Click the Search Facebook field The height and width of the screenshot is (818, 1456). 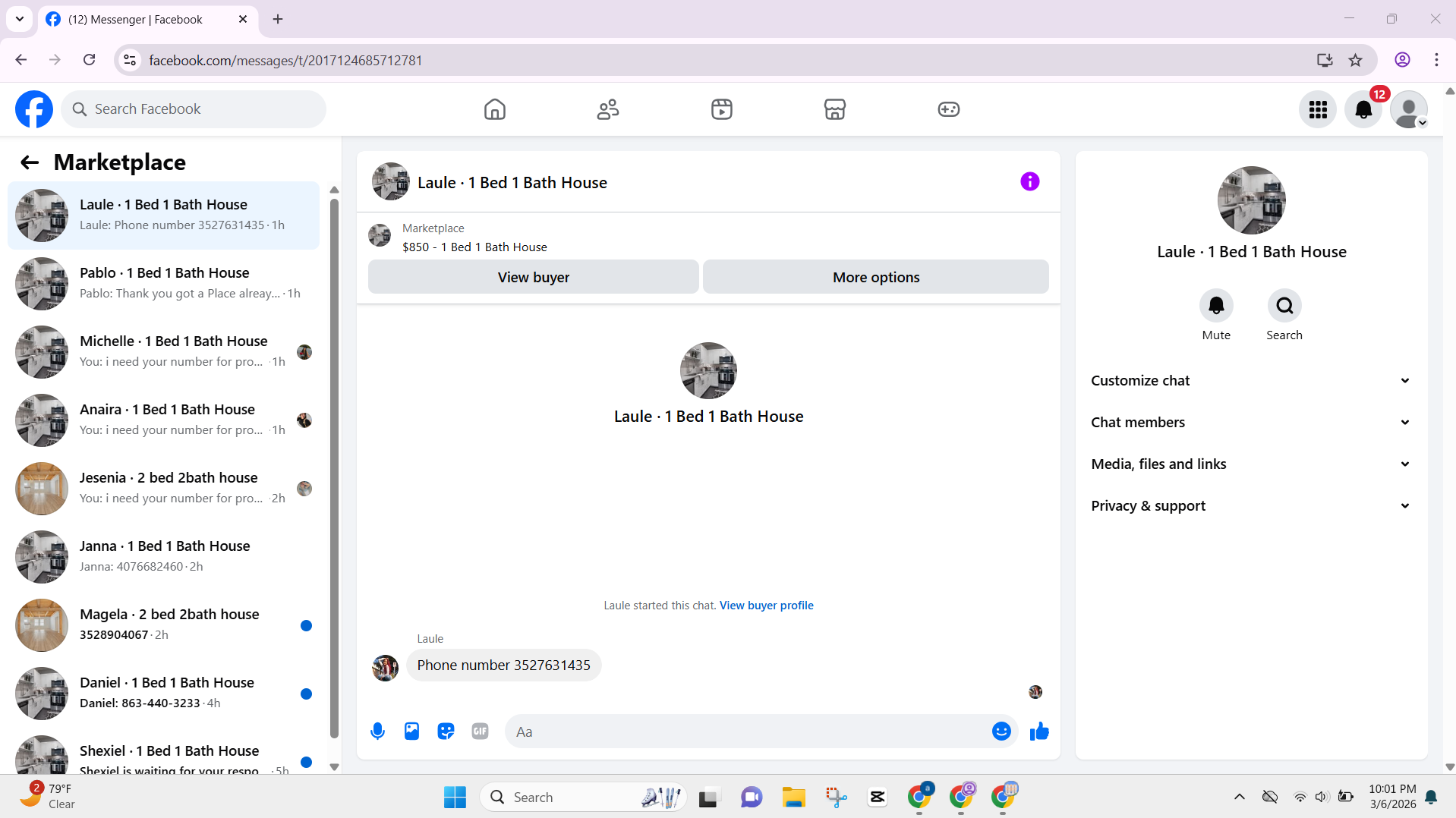(x=194, y=109)
